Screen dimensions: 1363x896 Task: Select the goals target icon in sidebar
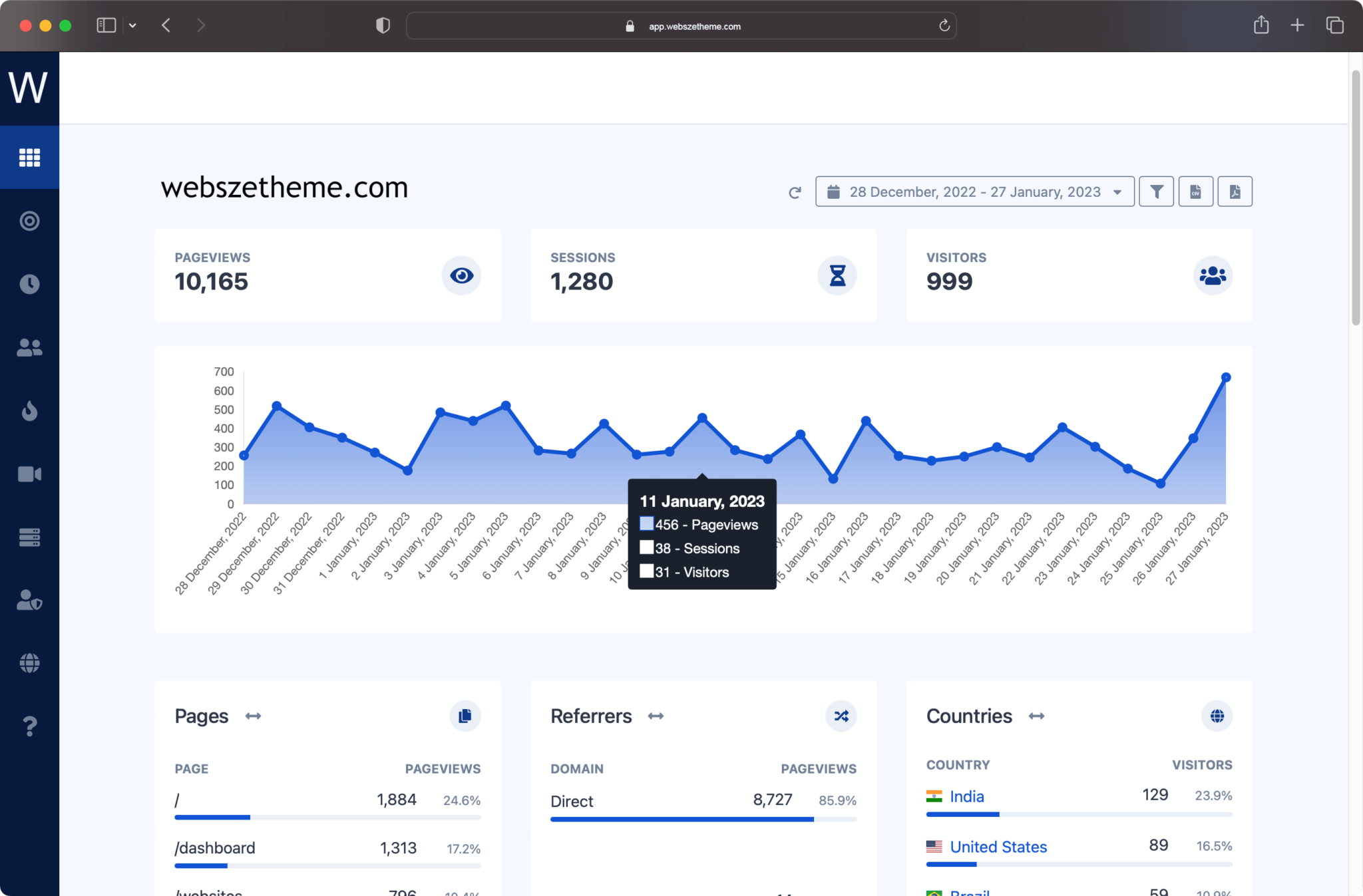30,221
